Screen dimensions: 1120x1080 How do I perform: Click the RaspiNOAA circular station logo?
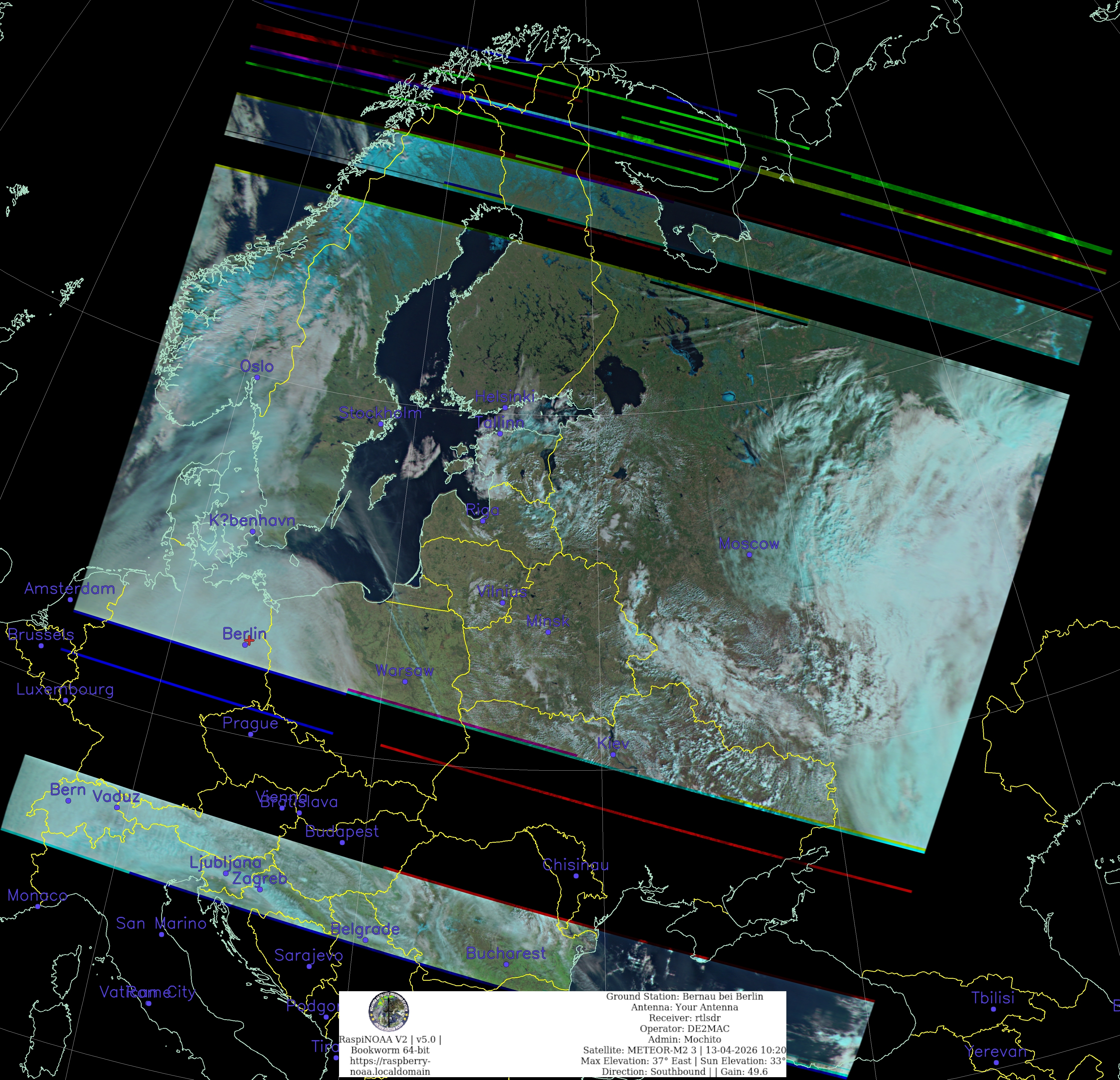tap(389, 1012)
